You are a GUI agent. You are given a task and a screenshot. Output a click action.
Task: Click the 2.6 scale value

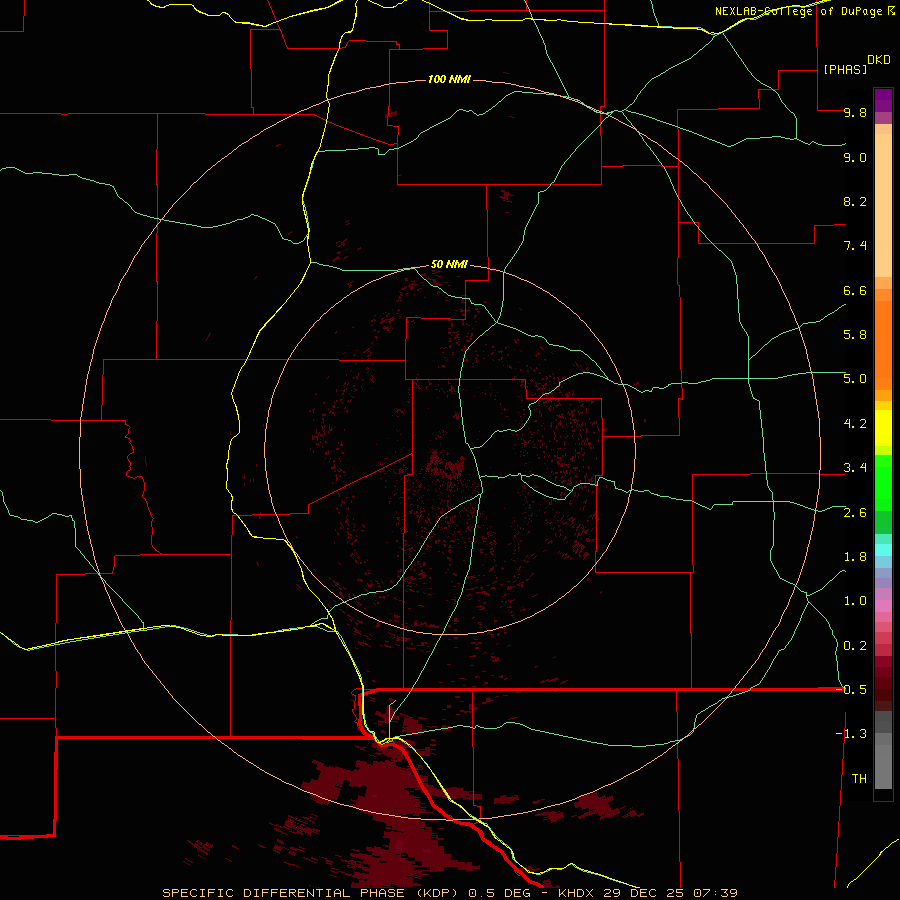855,513
